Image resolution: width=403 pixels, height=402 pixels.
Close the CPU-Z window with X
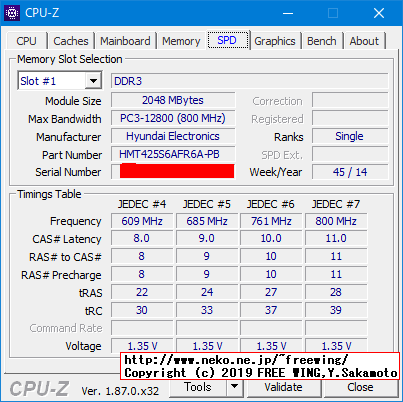click(x=379, y=13)
